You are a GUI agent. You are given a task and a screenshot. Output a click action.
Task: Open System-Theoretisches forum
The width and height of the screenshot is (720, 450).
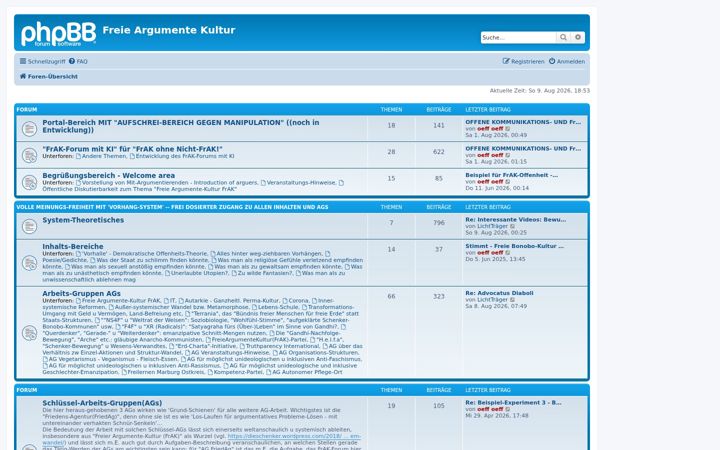[83, 220]
